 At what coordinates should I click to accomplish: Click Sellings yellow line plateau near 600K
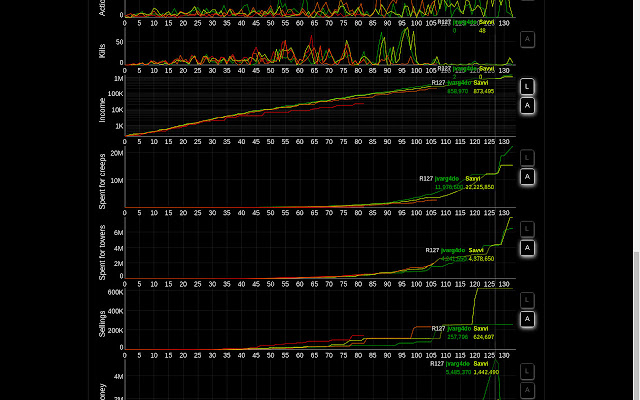(494, 289)
